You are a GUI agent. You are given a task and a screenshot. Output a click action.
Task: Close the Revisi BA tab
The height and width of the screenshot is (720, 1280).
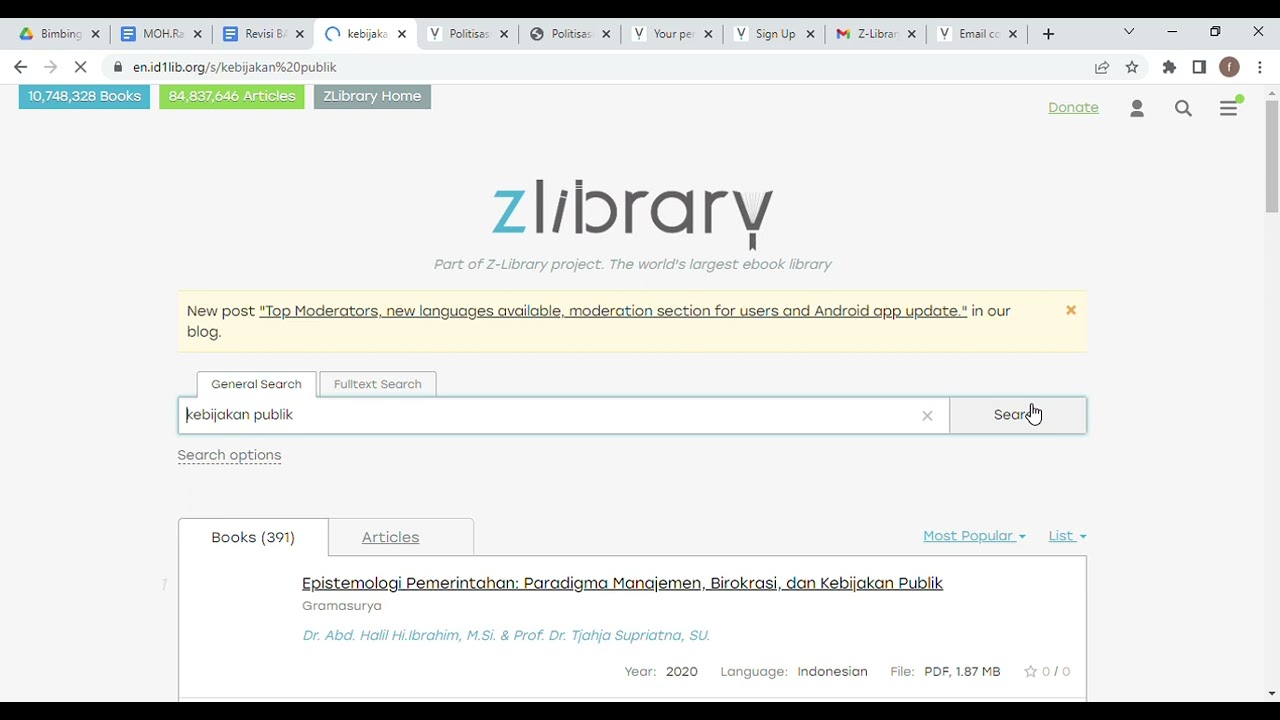tap(300, 34)
